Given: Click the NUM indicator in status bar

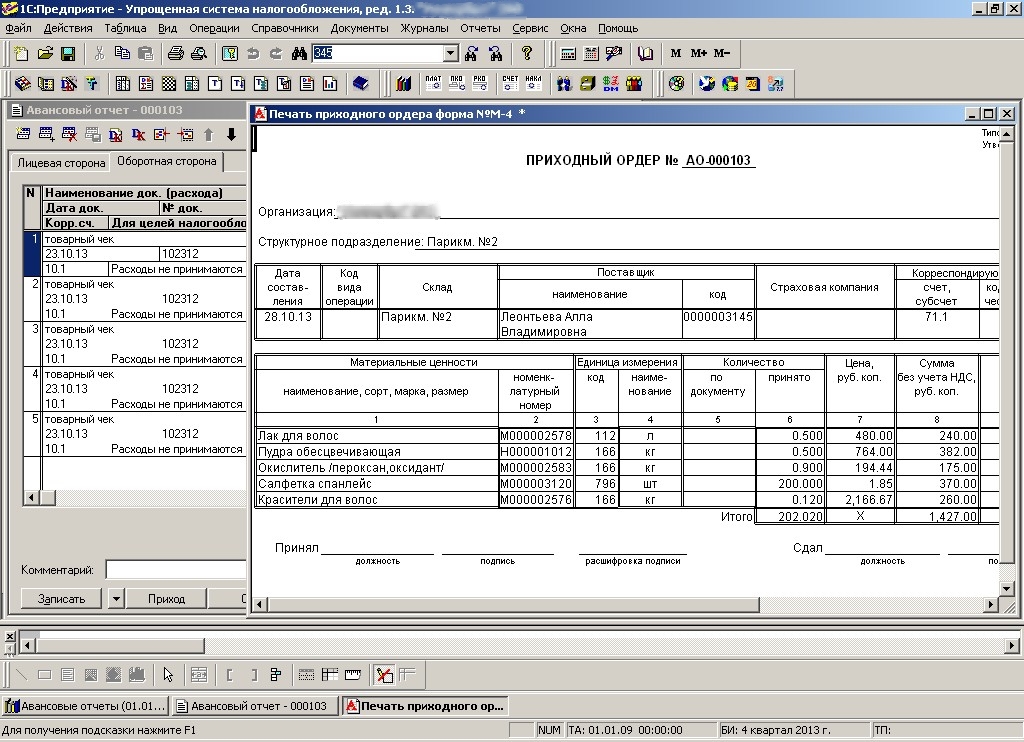Looking at the screenshot, I should (x=549, y=730).
